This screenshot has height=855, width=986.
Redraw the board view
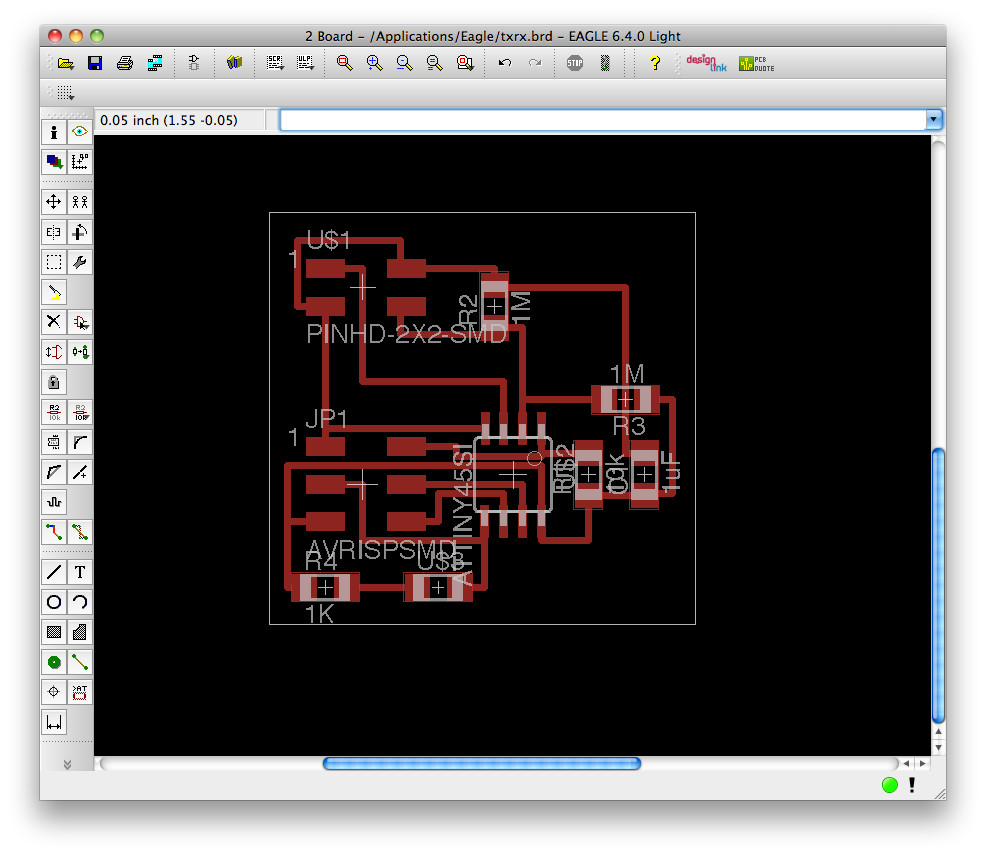[435, 63]
